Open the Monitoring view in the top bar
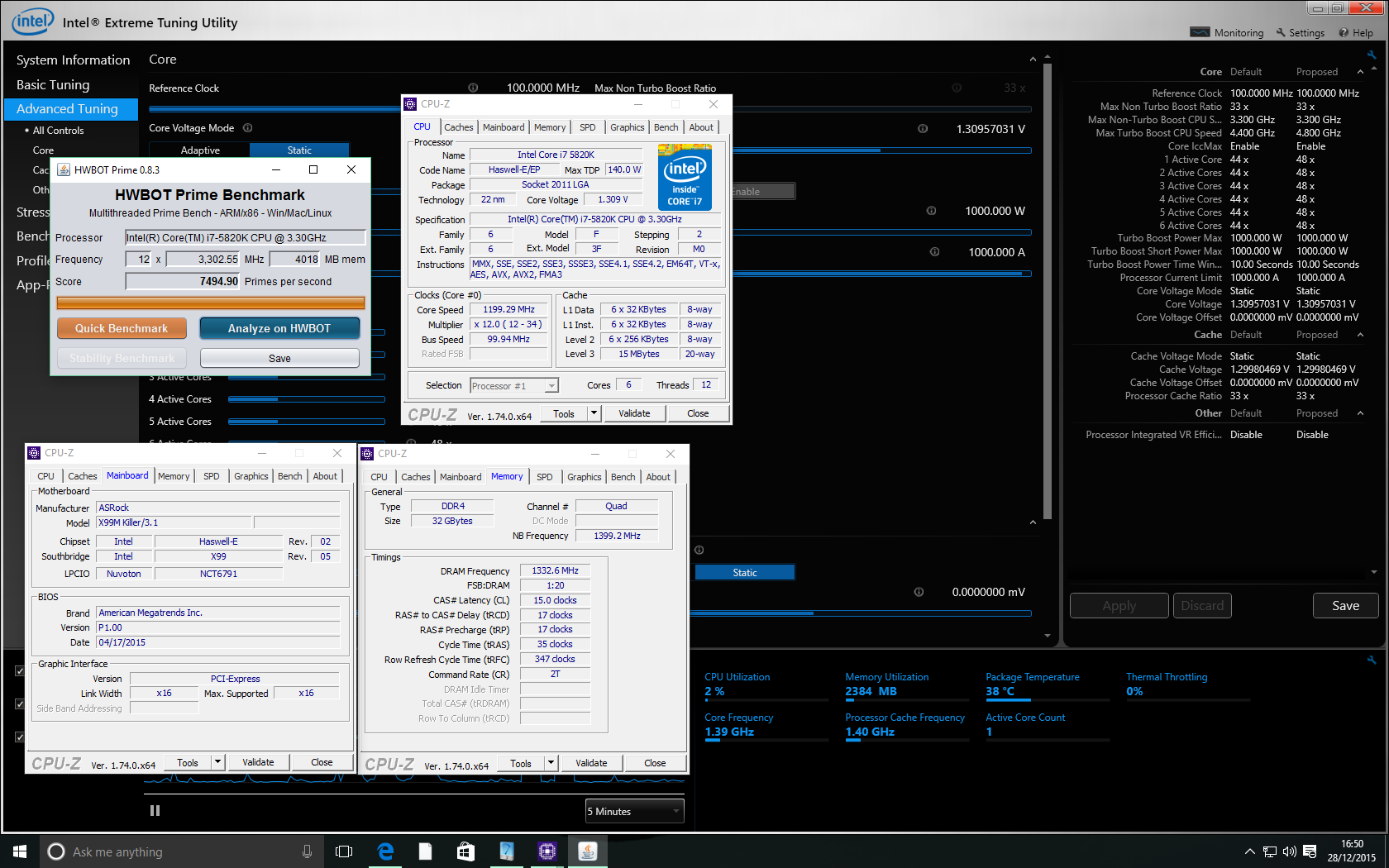The width and height of the screenshot is (1389, 868). click(1227, 33)
